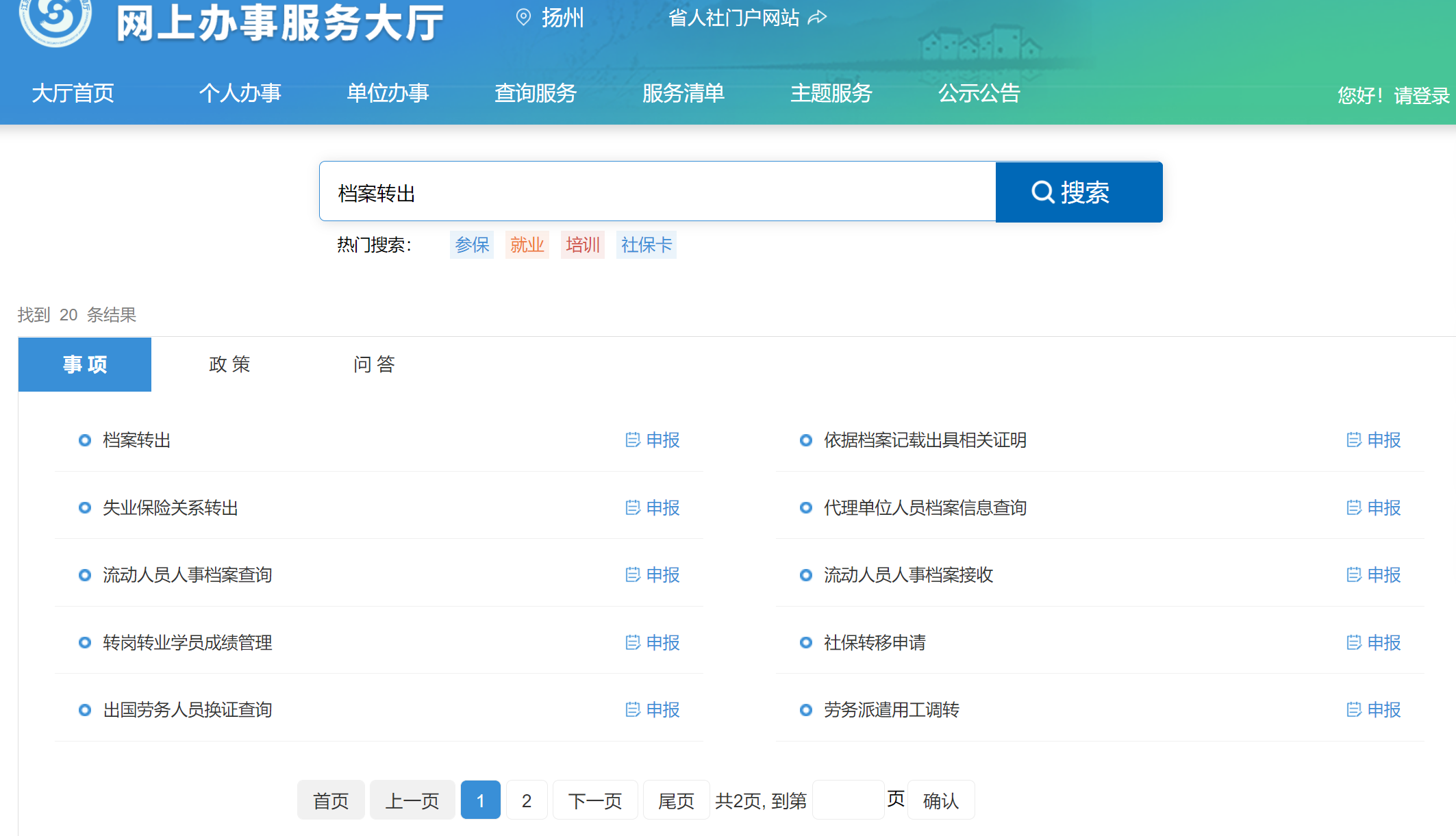Click the 申报 icon for 流动人员人事档案接收
Viewport: 1456px width, 836px height.
point(1353,574)
